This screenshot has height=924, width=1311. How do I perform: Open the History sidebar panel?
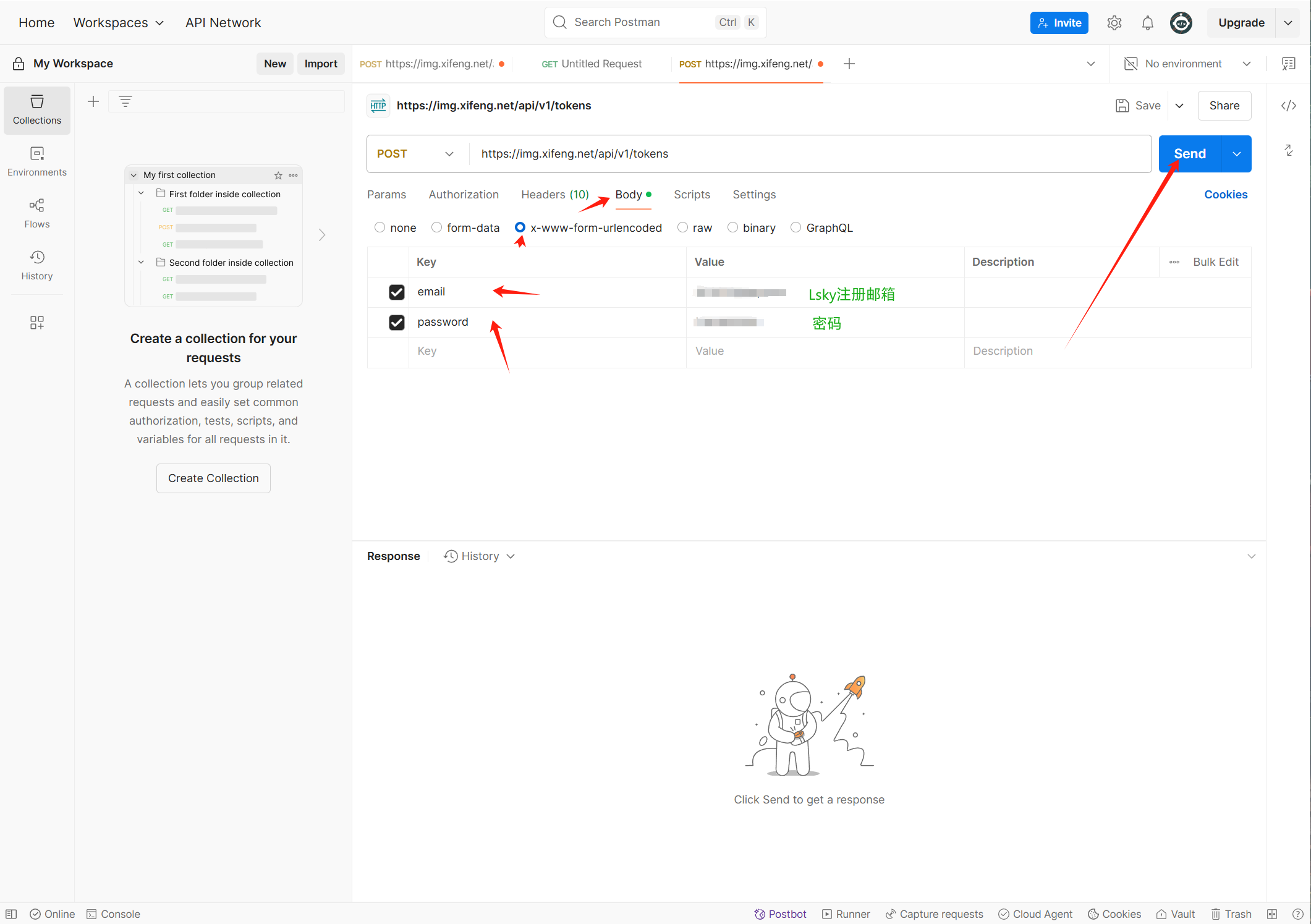click(x=37, y=266)
